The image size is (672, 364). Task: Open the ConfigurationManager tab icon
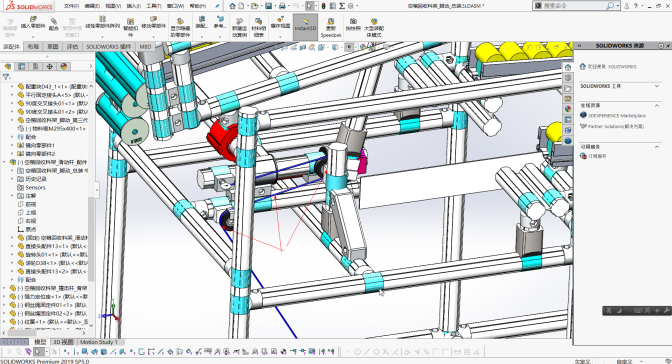[x=36, y=66]
